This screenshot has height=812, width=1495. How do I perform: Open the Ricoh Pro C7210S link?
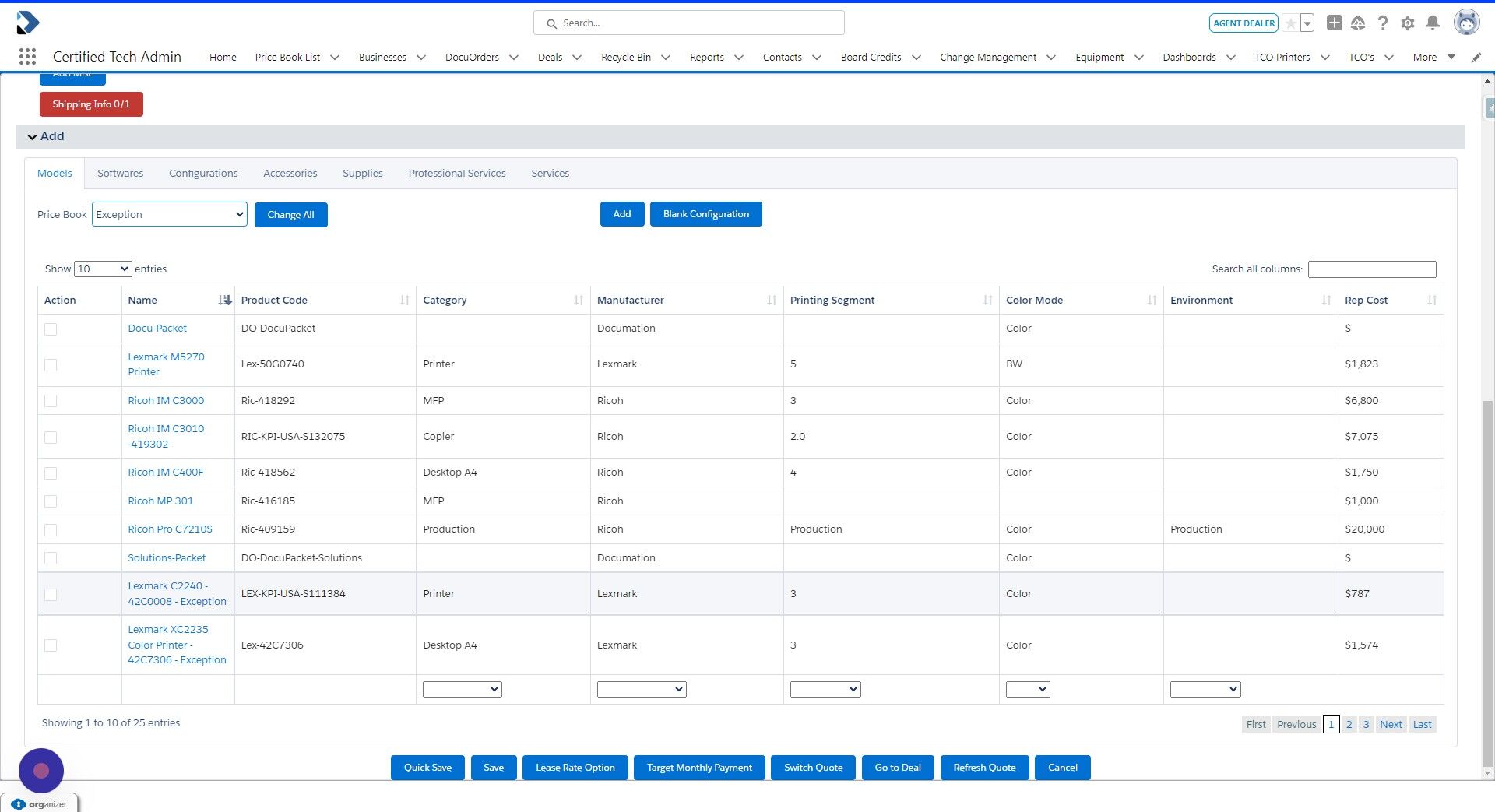[x=170, y=529]
